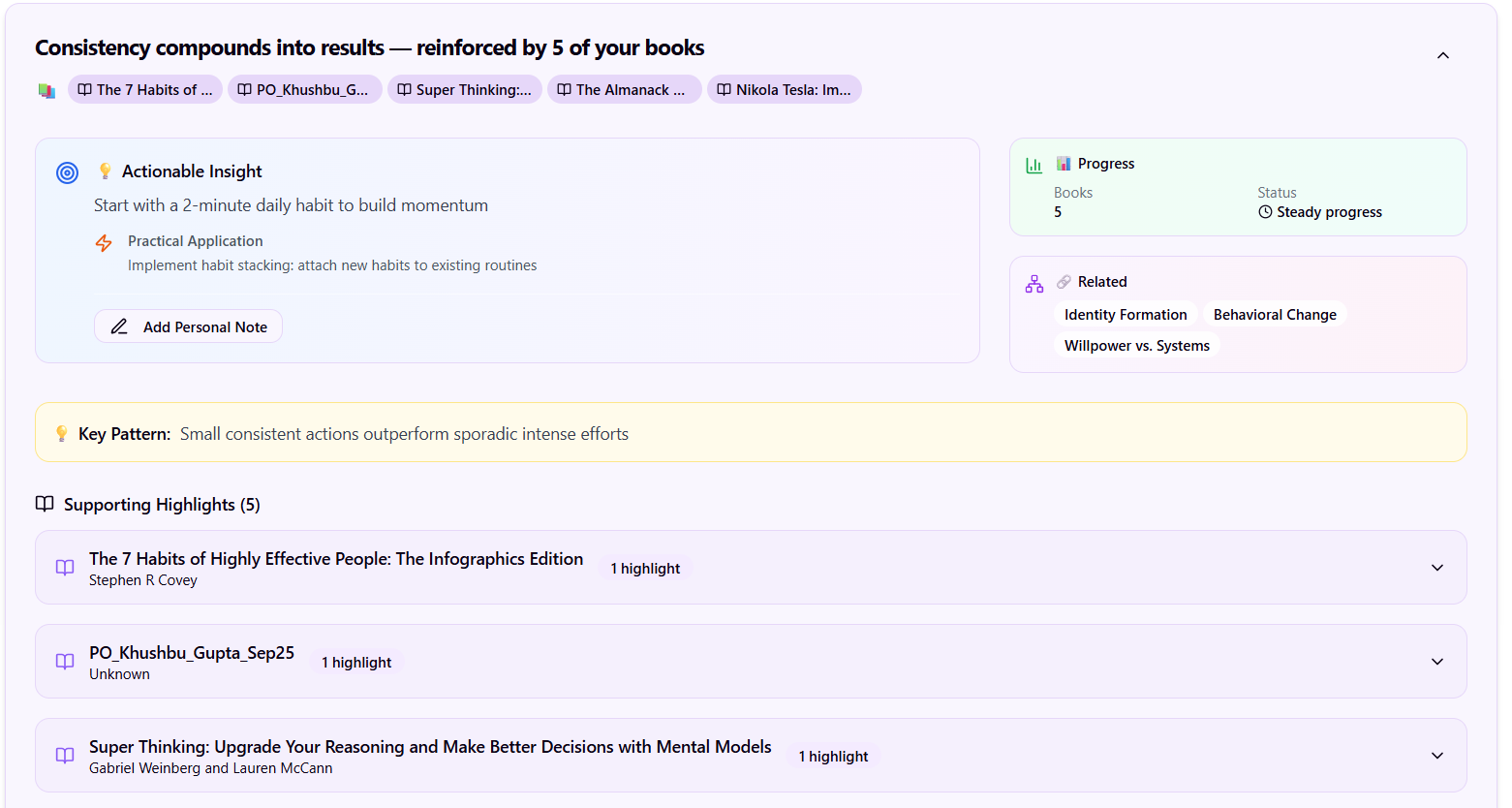Expand highlights for The 7 Habits book
This screenshot has height=808, width=1512.
tap(1437, 568)
